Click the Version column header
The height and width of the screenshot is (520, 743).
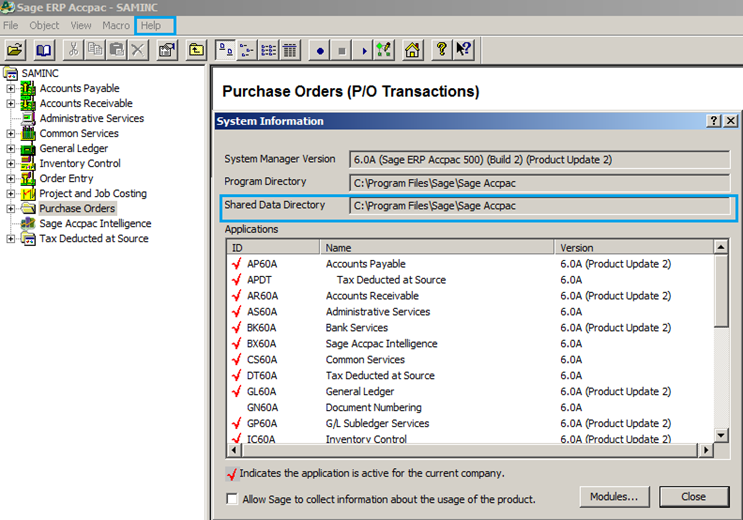click(634, 247)
